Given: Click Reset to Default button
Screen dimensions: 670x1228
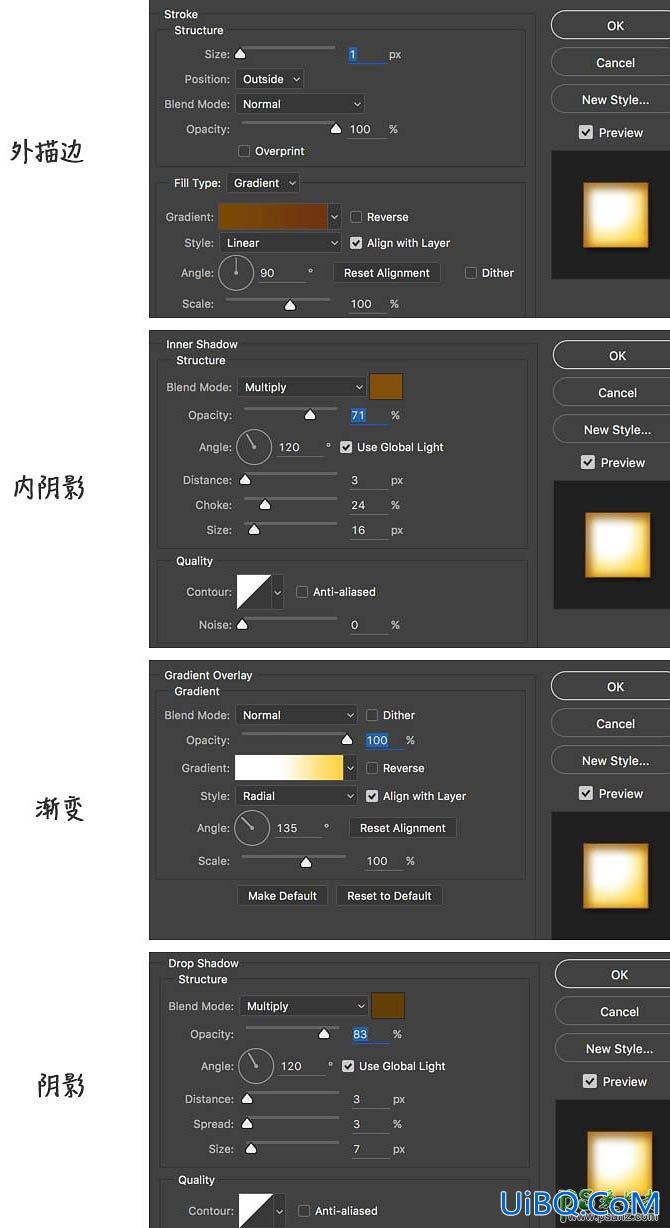Looking at the screenshot, I should click(x=389, y=896).
